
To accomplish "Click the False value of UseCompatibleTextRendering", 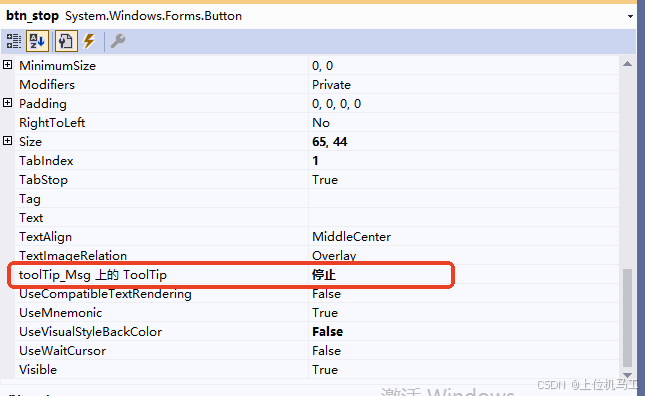I will 326,294.
